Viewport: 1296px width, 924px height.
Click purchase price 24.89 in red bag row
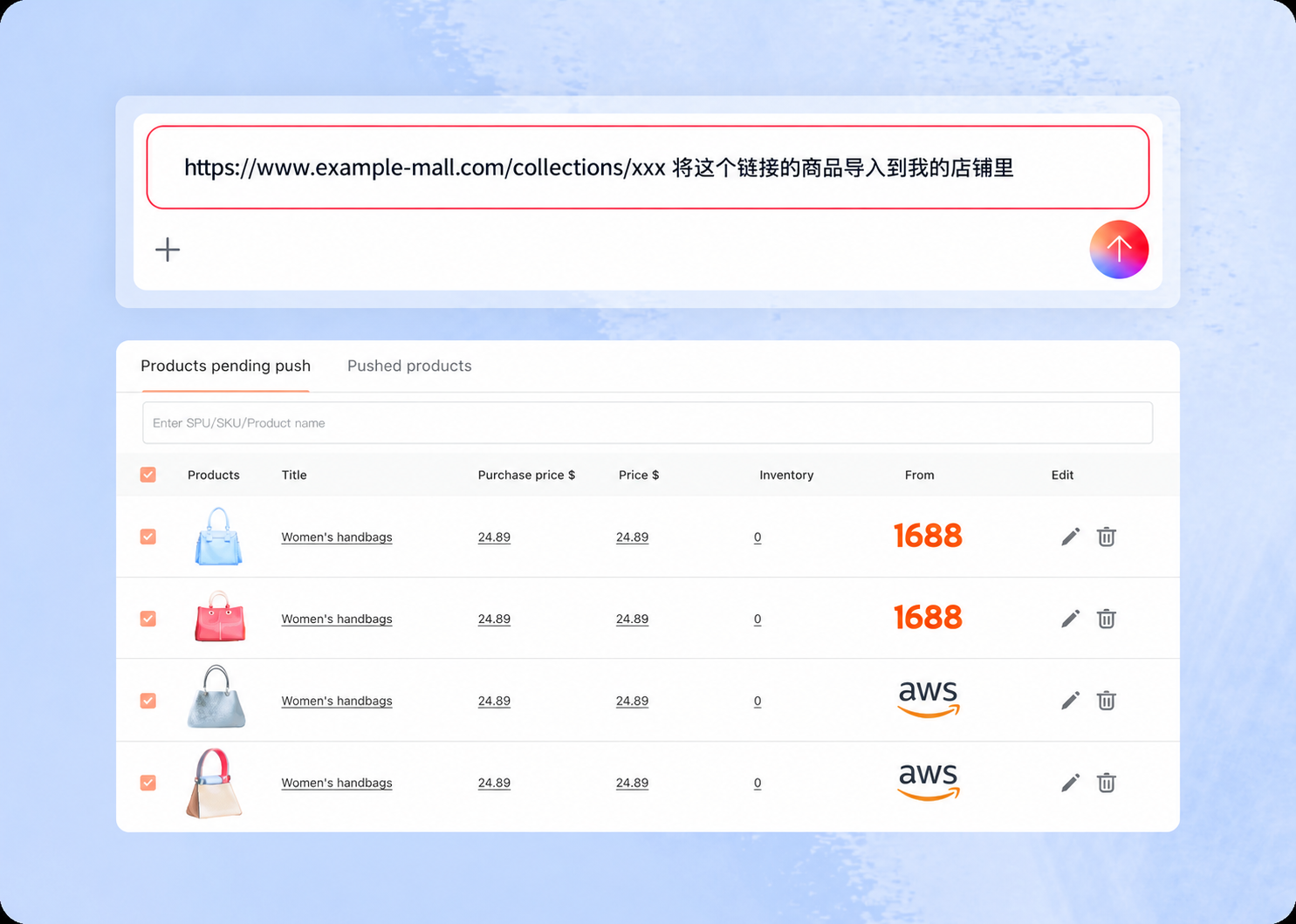tap(494, 619)
